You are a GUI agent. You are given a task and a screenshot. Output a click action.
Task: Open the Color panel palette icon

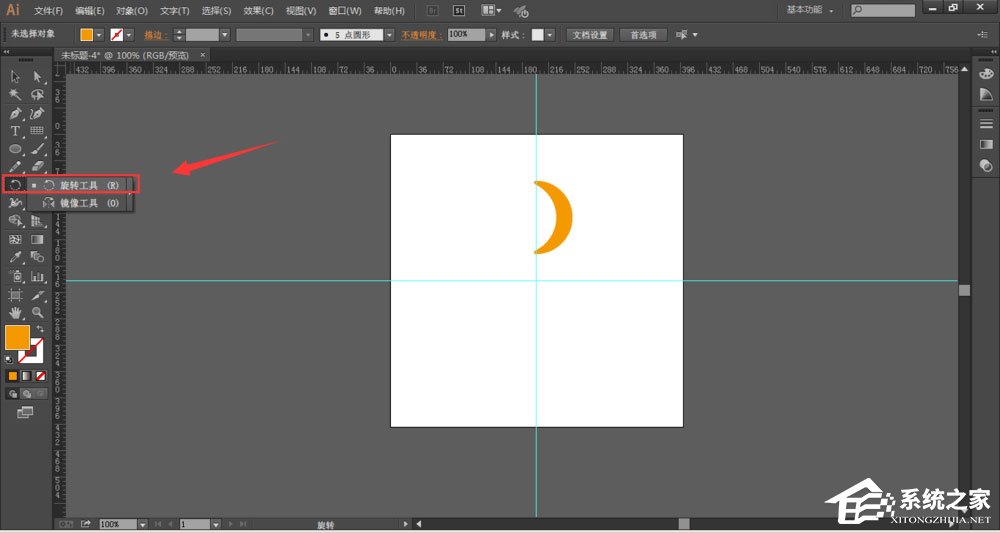point(986,76)
